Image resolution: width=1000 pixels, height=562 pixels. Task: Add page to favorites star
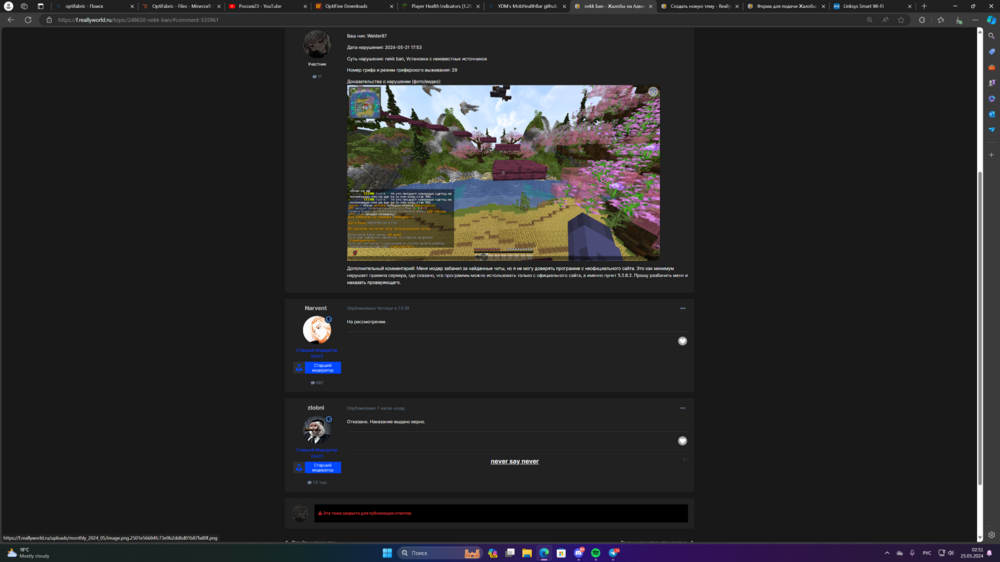[x=901, y=20]
